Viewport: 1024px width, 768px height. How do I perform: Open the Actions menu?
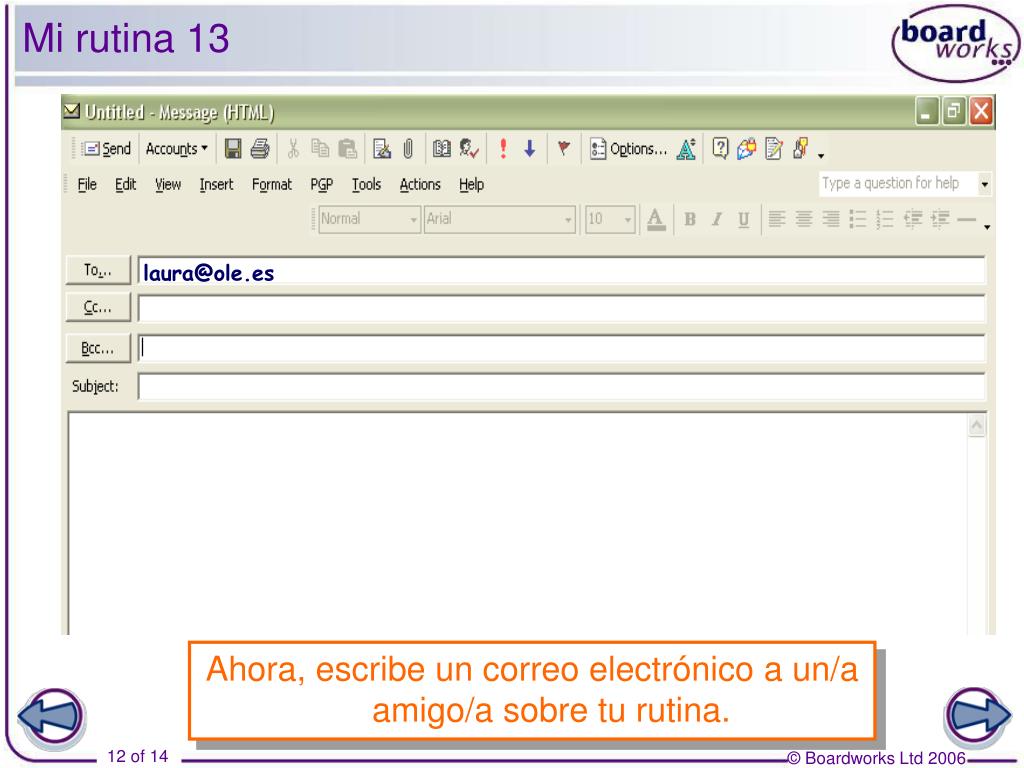pos(420,185)
